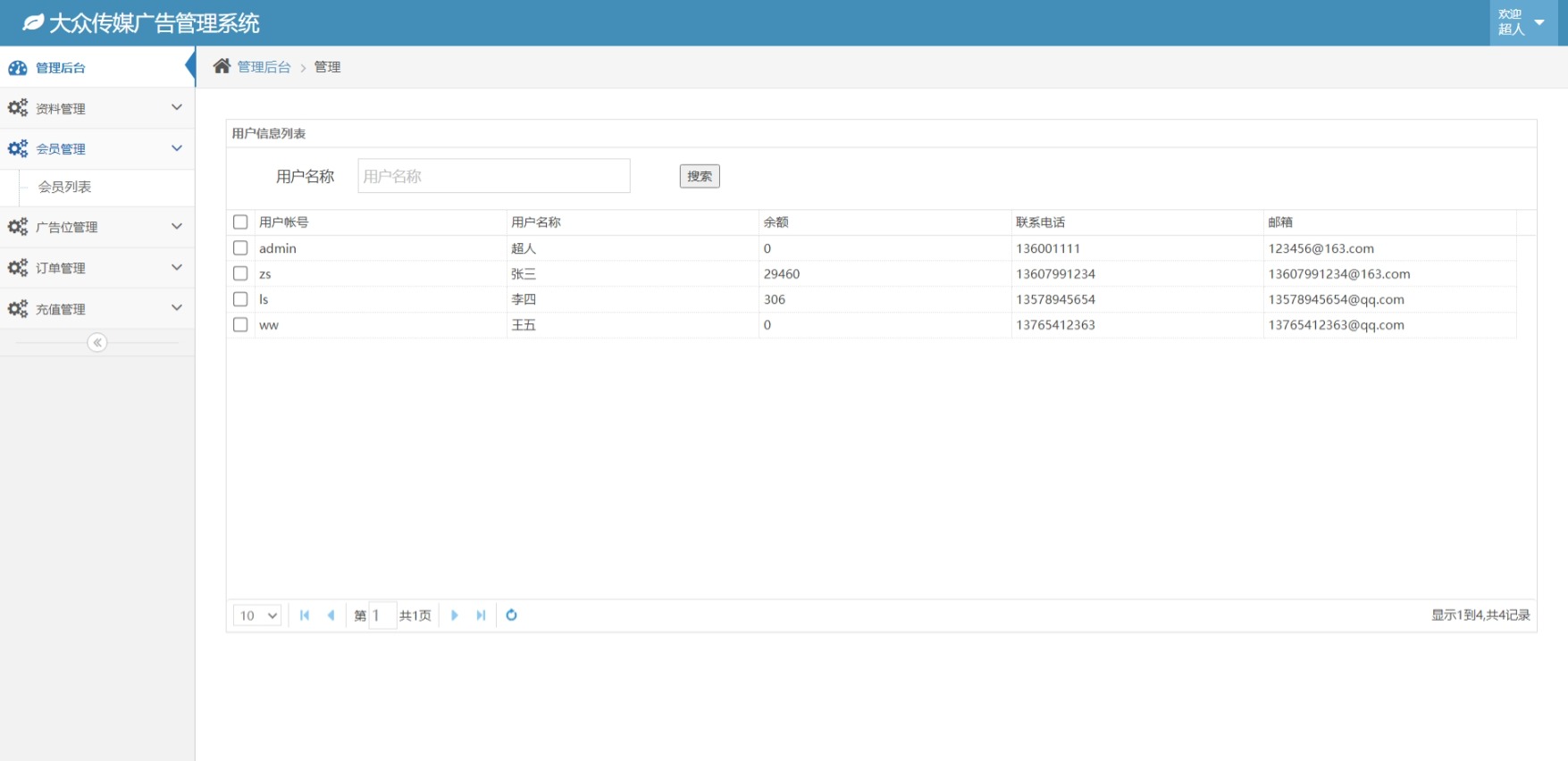Go to previous page of table

(331, 615)
